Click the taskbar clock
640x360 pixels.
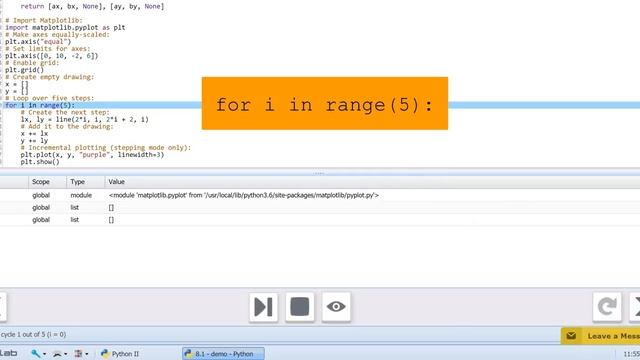tap(631, 354)
